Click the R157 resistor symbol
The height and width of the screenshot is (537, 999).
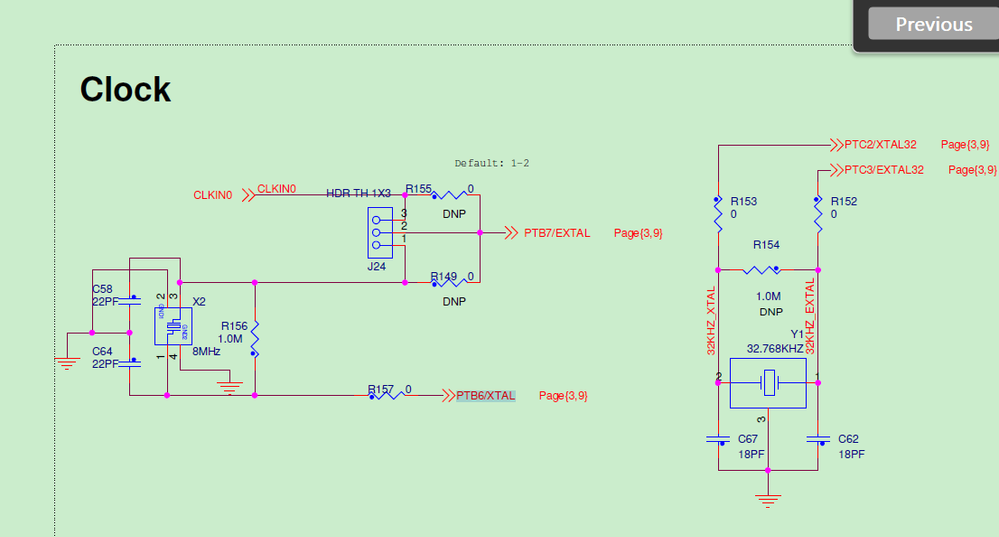click(x=387, y=396)
